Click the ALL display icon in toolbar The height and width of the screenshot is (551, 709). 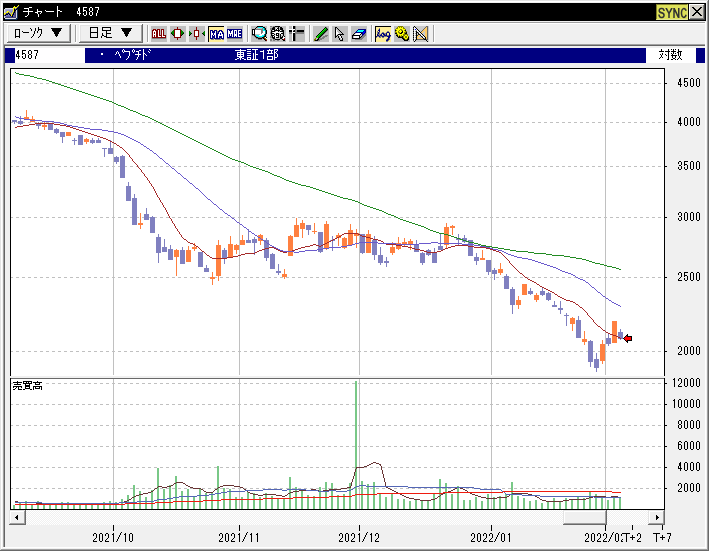coord(159,33)
